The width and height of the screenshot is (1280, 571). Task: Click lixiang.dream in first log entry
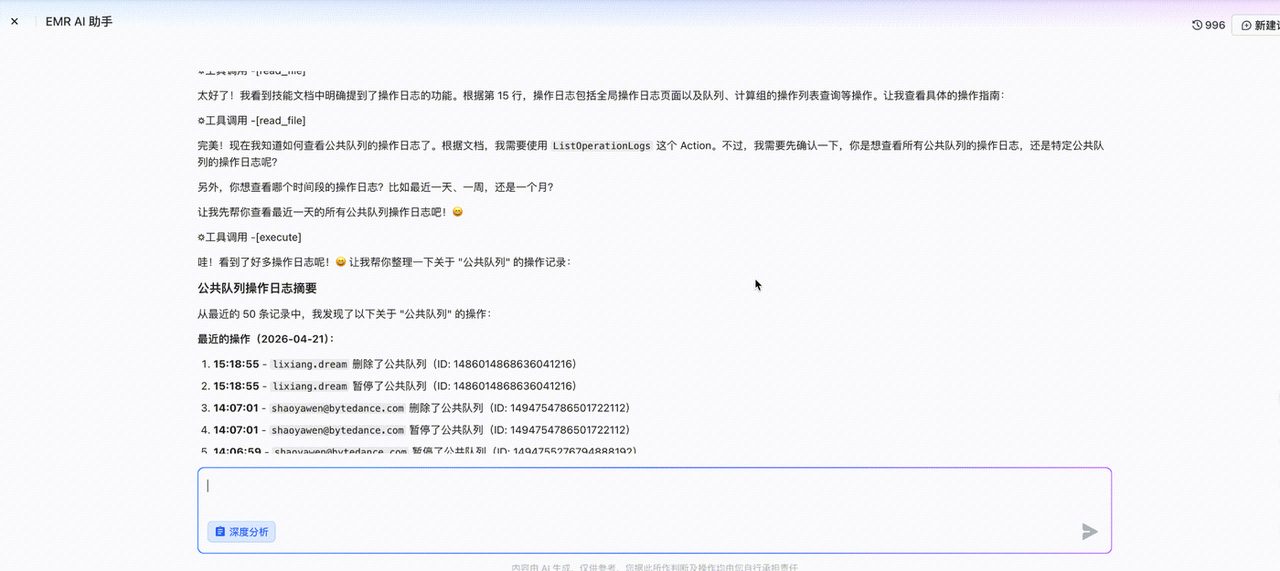pyautogui.click(x=309, y=364)
